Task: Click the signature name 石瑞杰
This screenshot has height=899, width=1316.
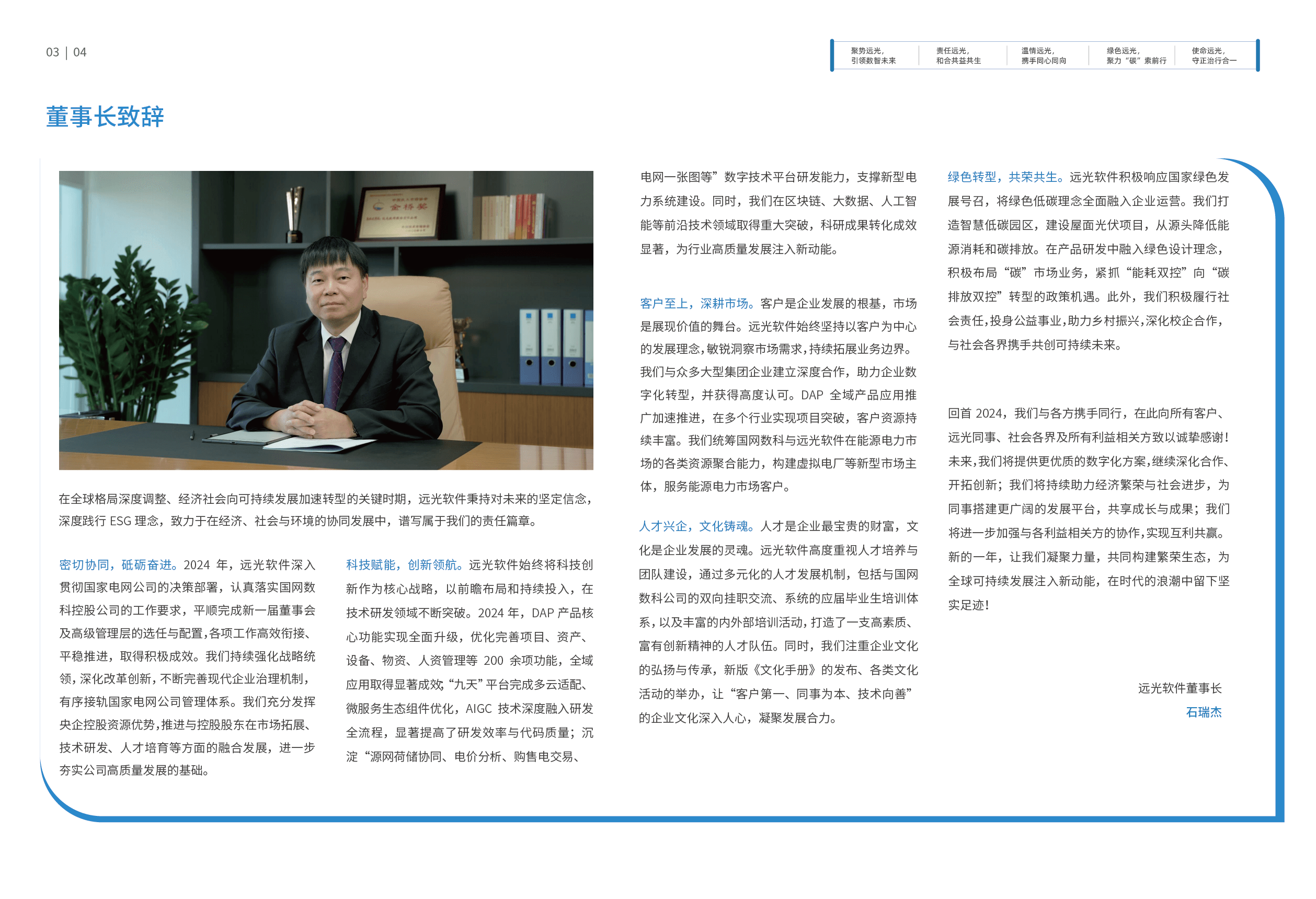Action: coord(1203,711)
